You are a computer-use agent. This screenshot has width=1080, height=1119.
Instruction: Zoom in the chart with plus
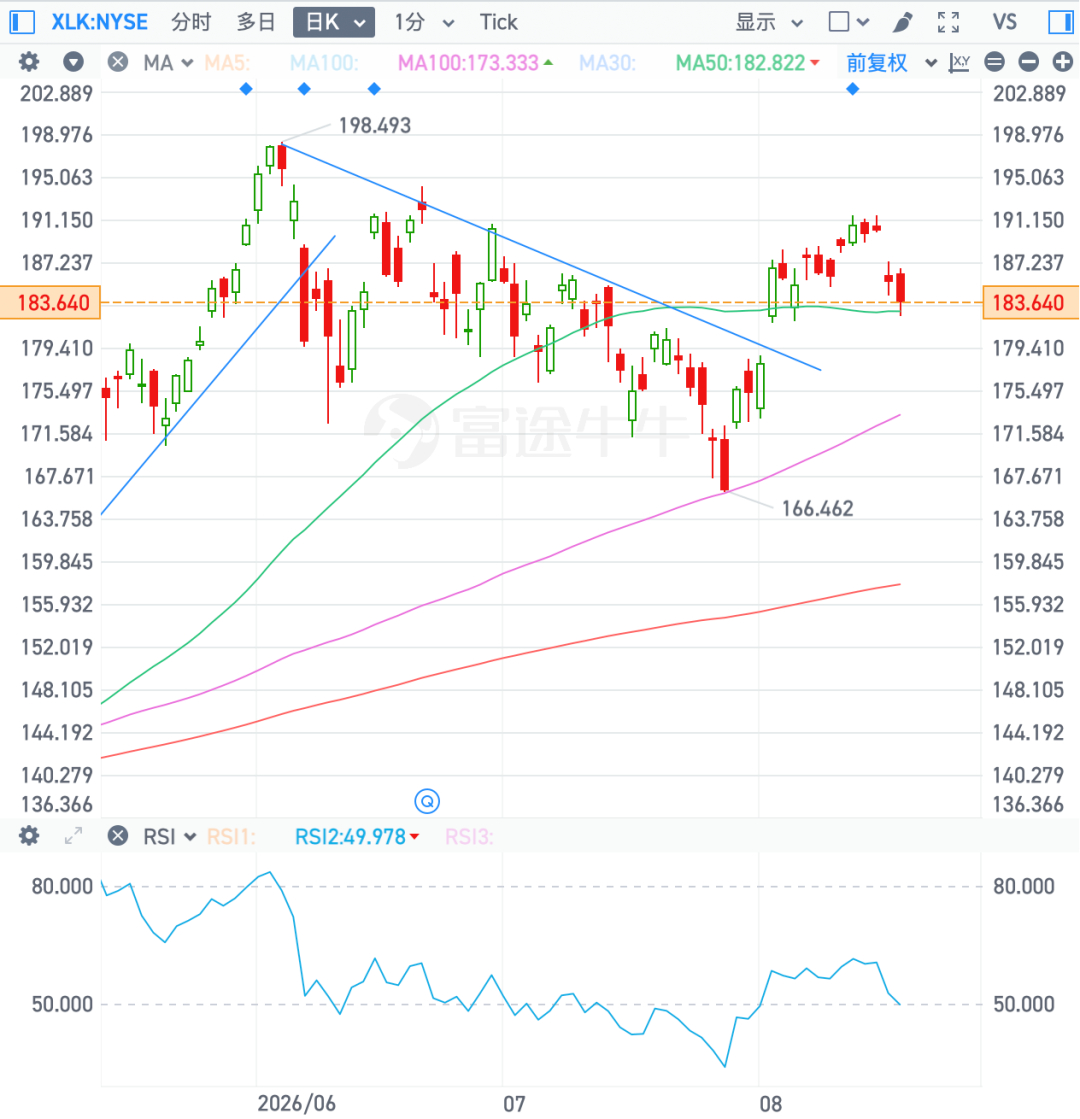tap(1063, 62)
